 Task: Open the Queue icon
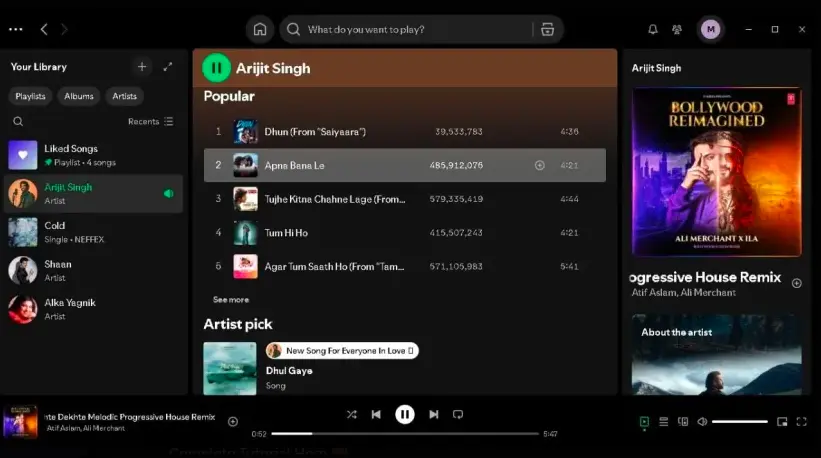coord(663,422)
